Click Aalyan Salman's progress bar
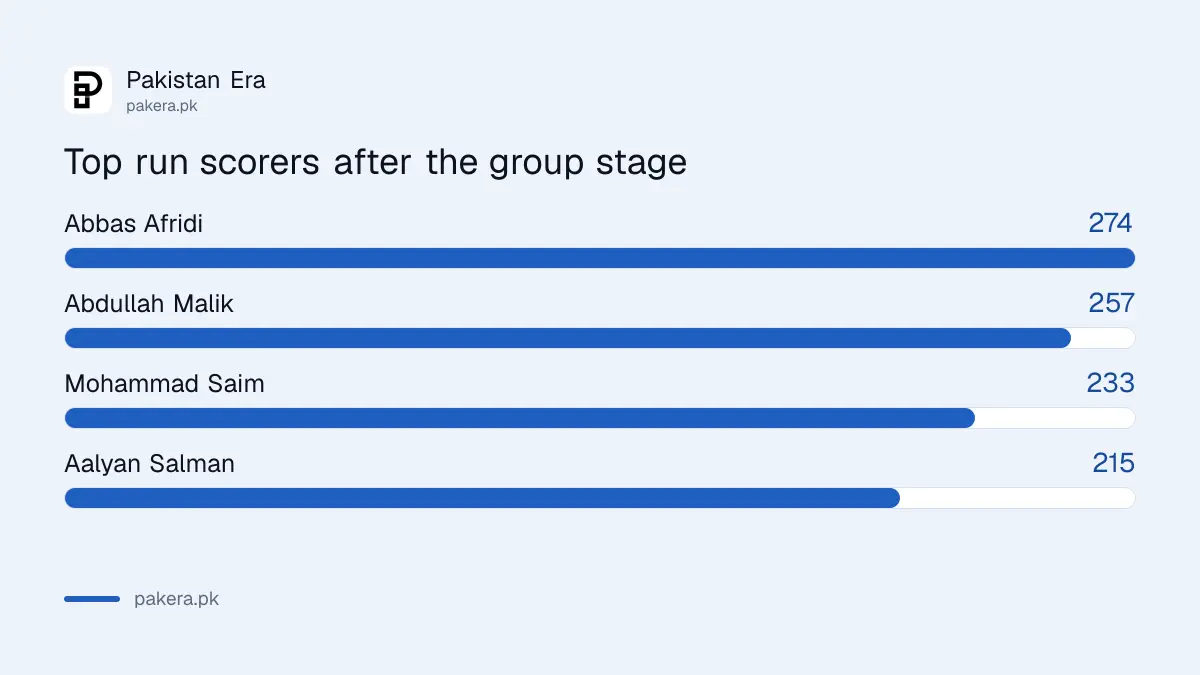The image size is (1200, 675). 600,498
